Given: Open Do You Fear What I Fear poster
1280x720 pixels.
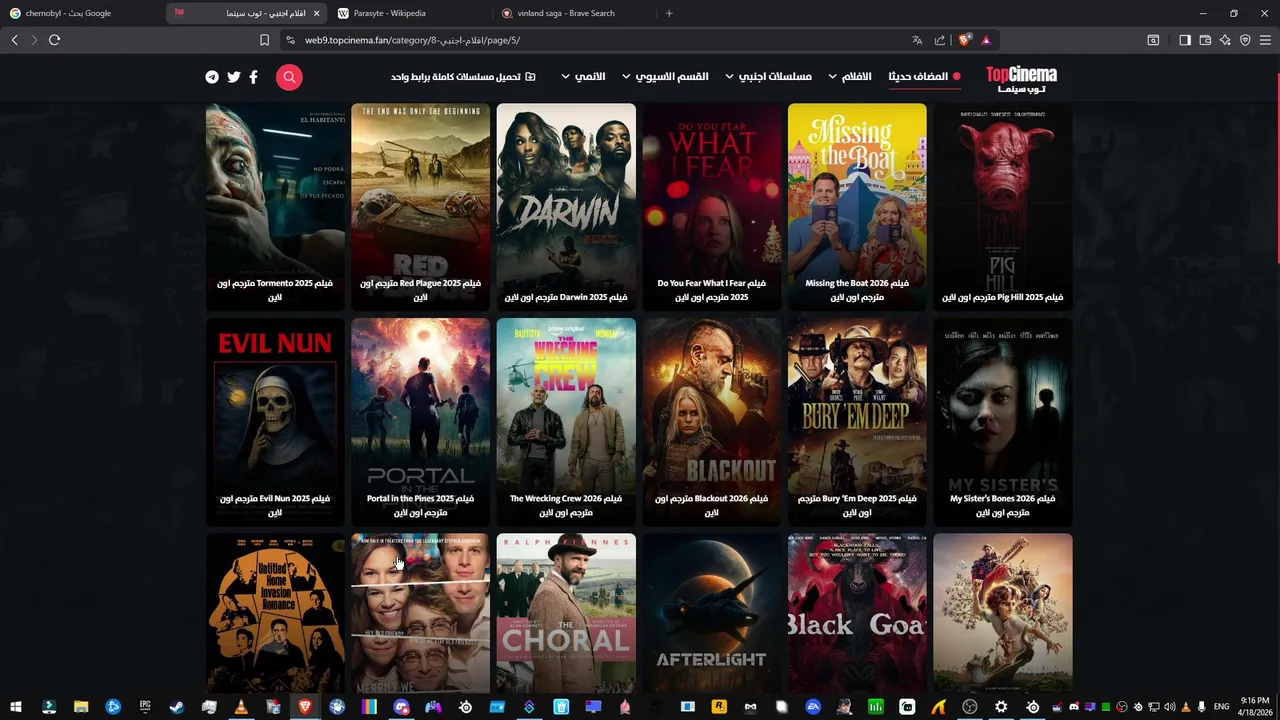Looking at the screenshot, I should (712, 207).
